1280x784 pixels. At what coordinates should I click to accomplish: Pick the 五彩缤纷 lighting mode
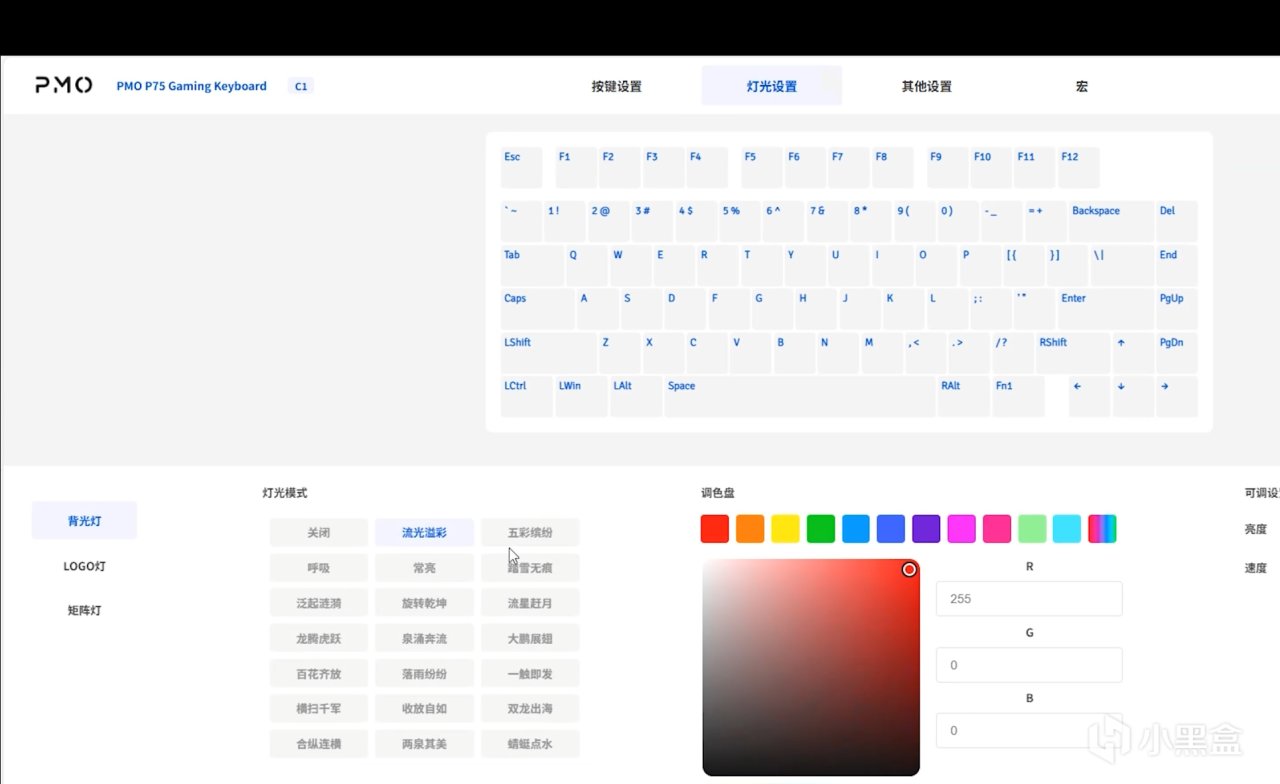(530, 533)
